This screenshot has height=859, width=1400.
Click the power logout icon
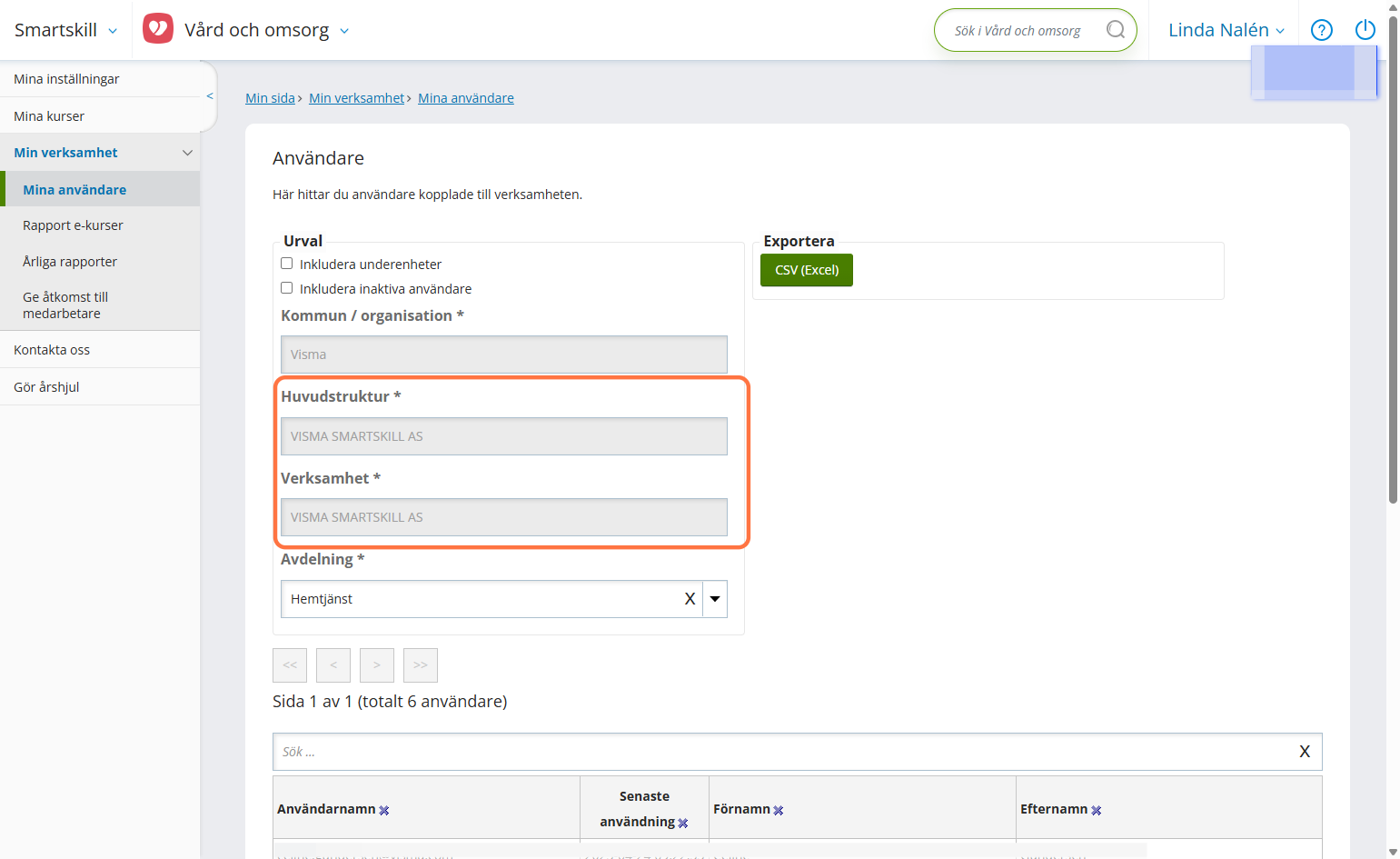click(1365, 30)
